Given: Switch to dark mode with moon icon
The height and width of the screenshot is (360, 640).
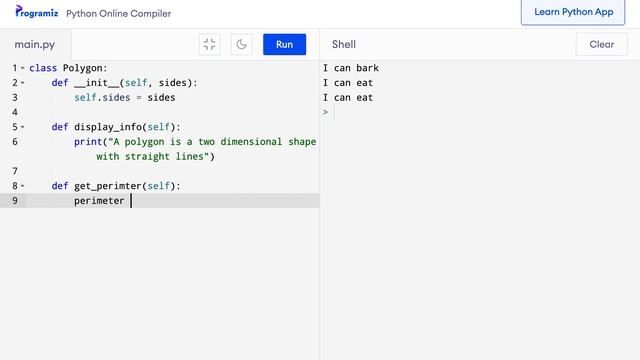Looking at the screenshot, I should (242, 44).
